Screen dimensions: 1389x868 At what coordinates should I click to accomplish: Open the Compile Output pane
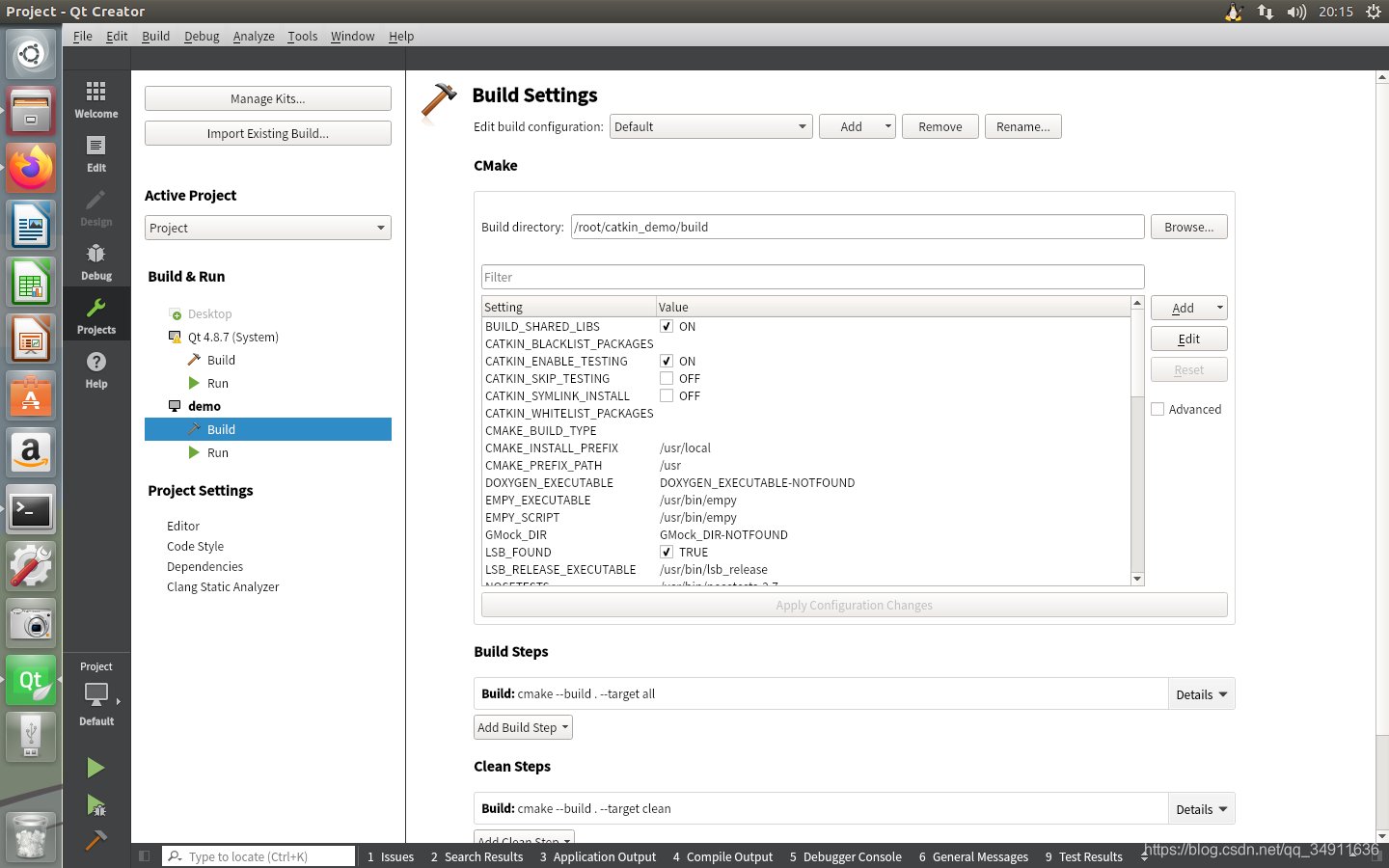(722, 856)
